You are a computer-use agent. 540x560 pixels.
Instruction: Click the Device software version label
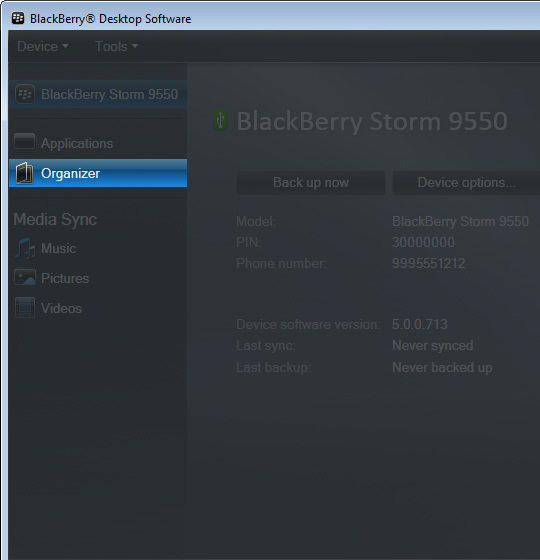coord(308,324)
